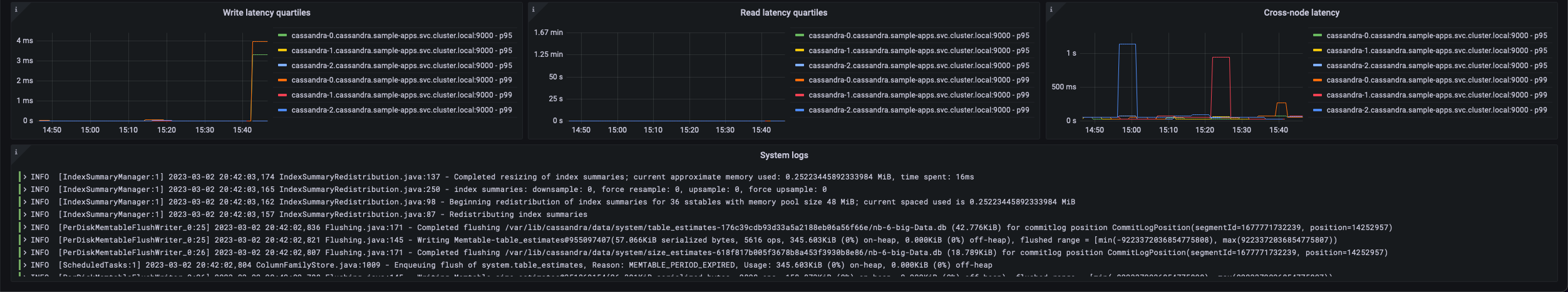The image size is (1568, 292).
Task: Click the yellow swatch for cassandra-1 p95 in Cross-node latency
Action: pos(1318,51)
